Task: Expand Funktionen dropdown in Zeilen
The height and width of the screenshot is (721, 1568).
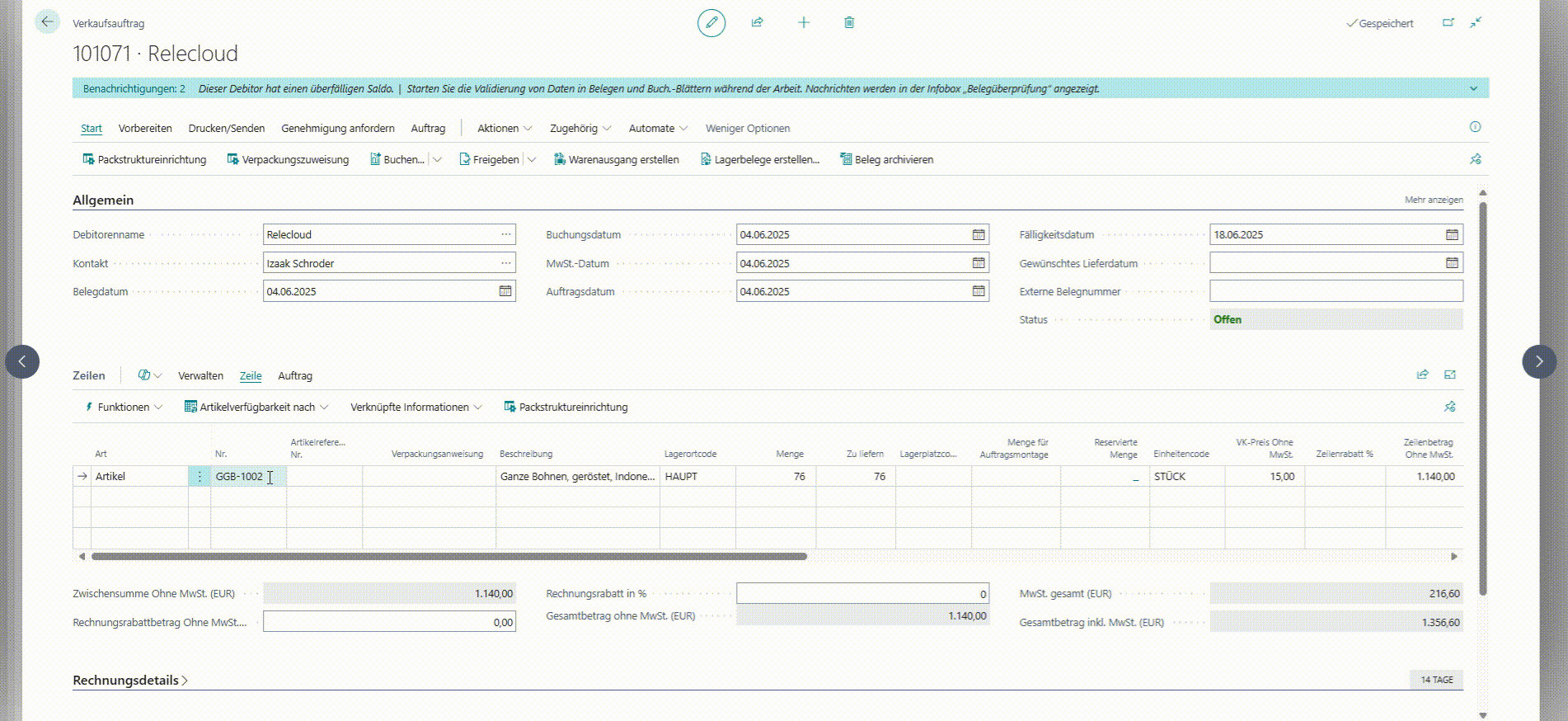Action: click(x=124, y=407)
